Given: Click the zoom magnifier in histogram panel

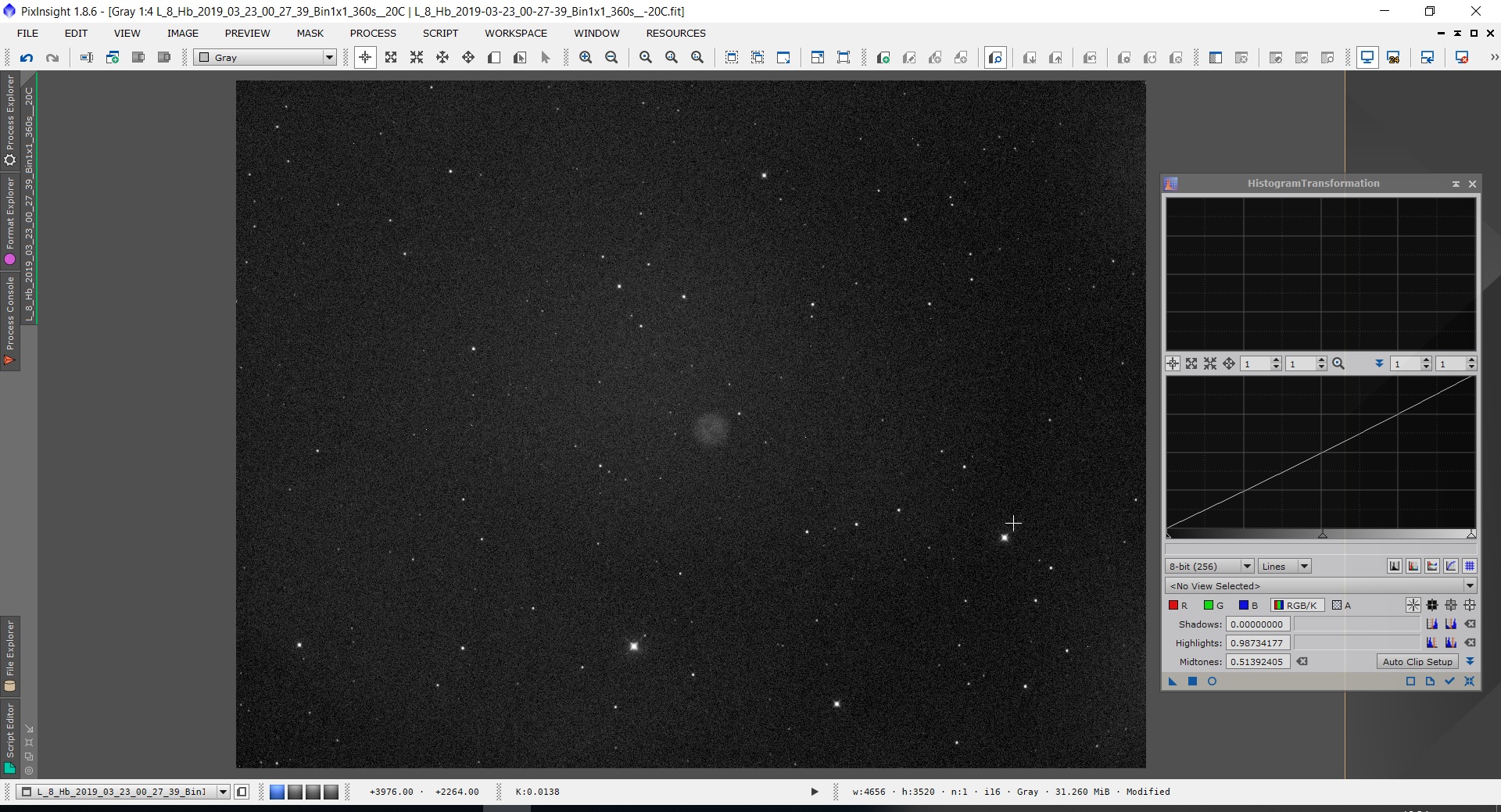Looking at the screenshot, I should pyautogui.click(x=1338, y=363).
